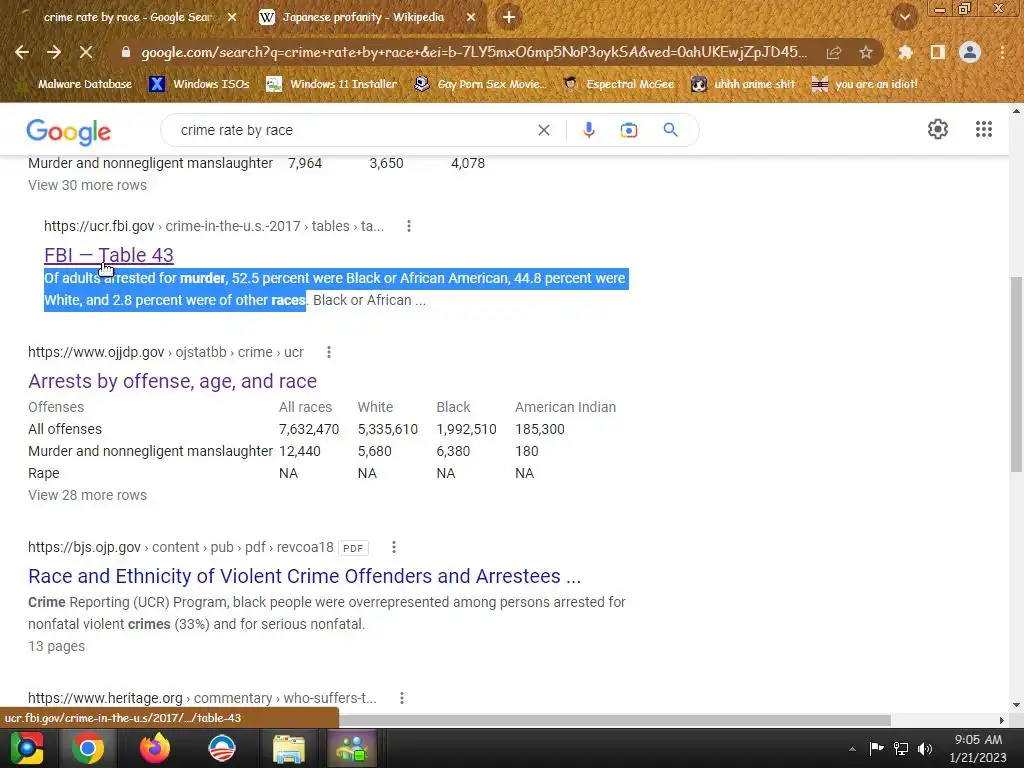Viewport: 1024px width, 768px height.
Task: Go back to the previous page
Action: 22,52
